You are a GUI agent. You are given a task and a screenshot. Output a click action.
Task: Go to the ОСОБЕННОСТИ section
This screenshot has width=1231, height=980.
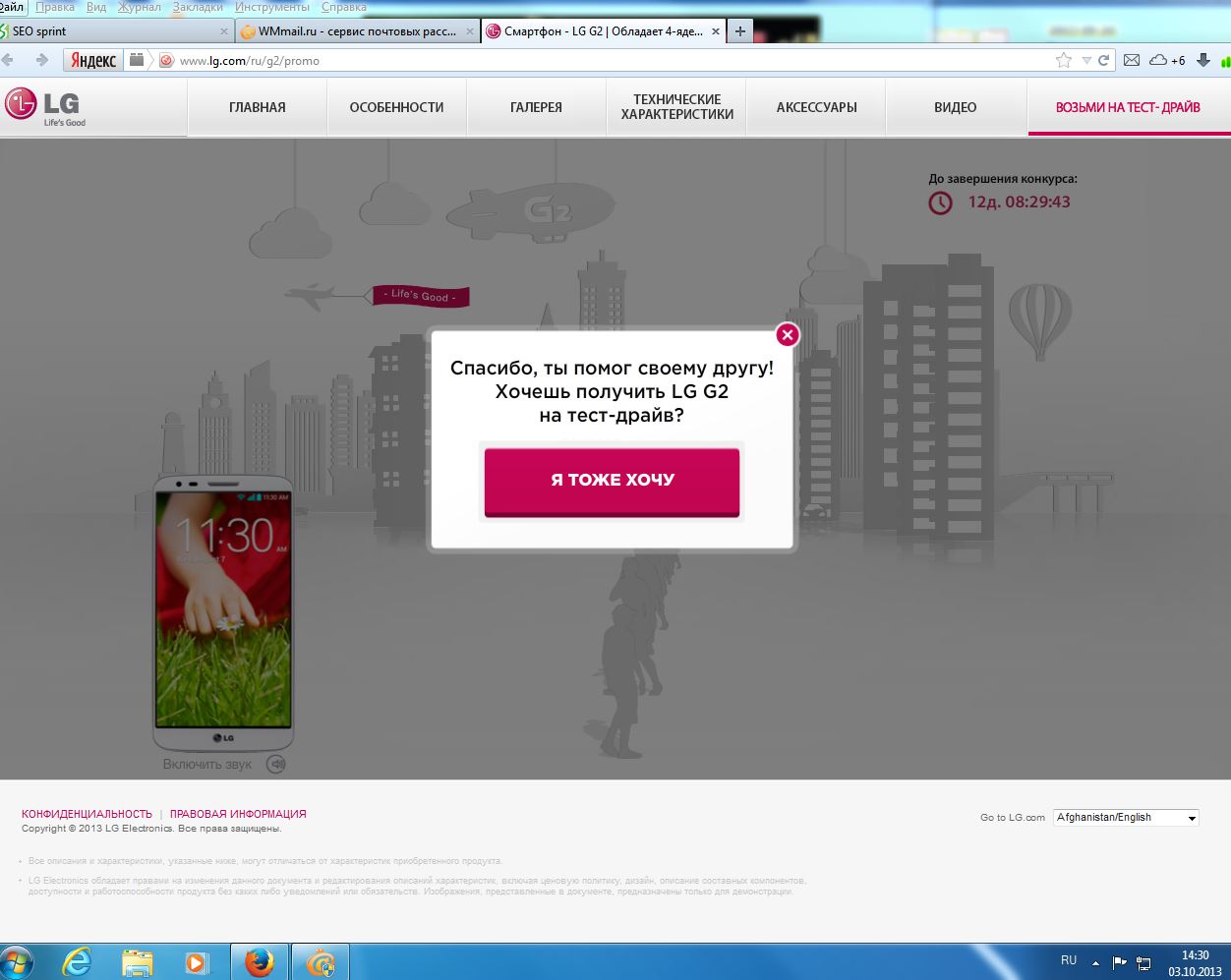coord(396,107)
